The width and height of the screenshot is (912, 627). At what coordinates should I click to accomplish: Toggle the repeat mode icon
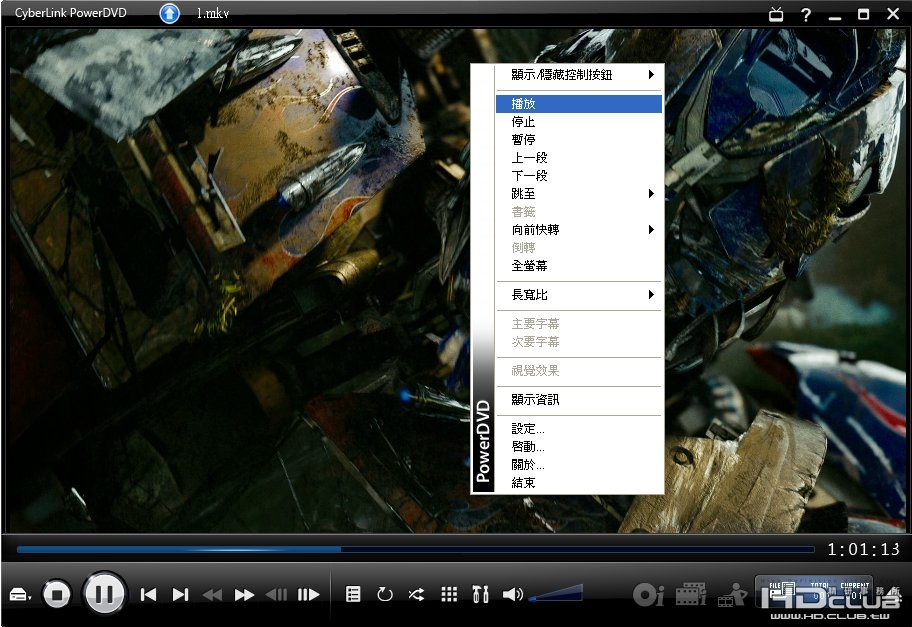pos(385,594)
